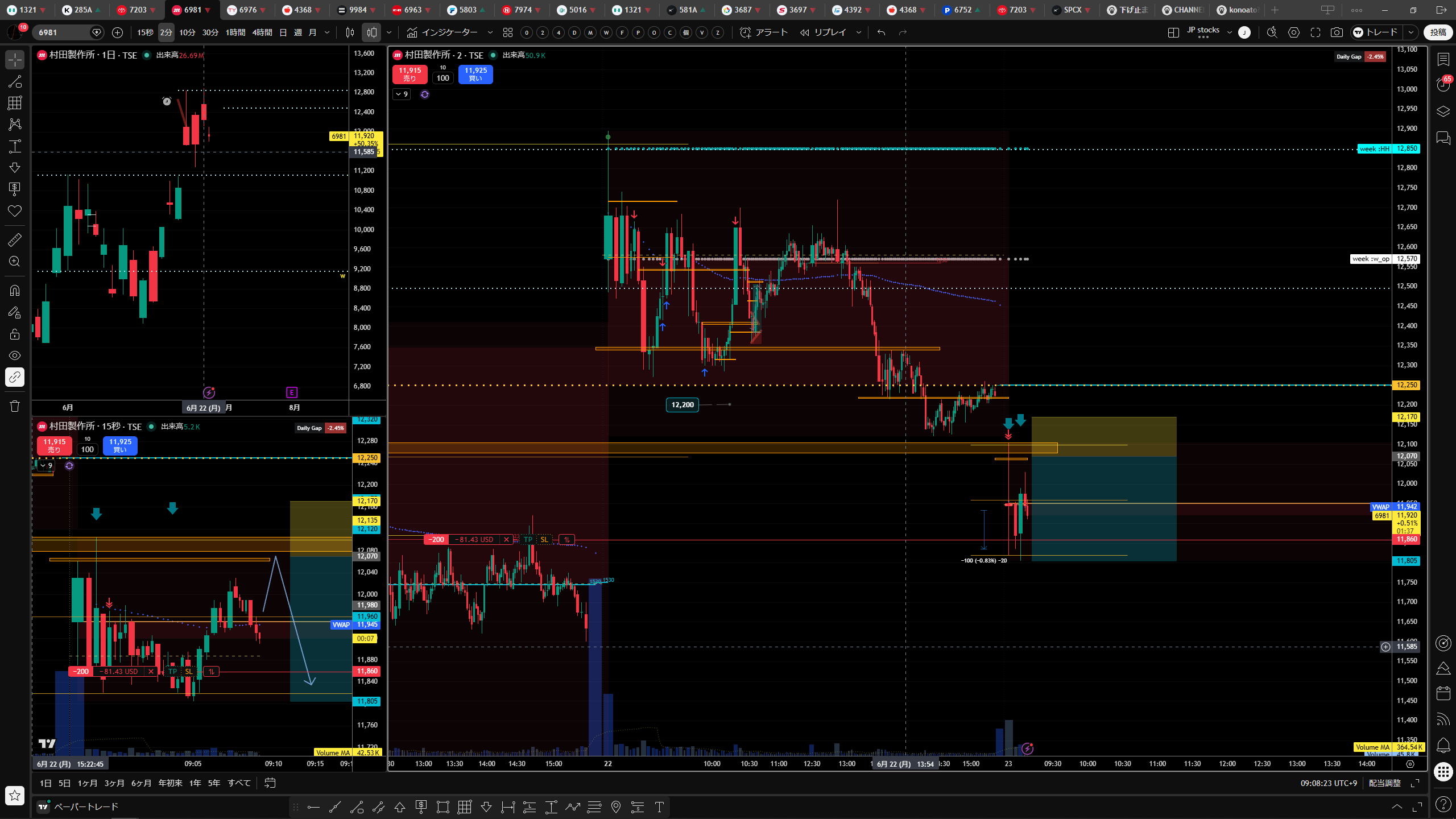Viewport: 1456px width, 819px height.
Task: Select the 30分 timeframe
Action: (x=210, y=32)
